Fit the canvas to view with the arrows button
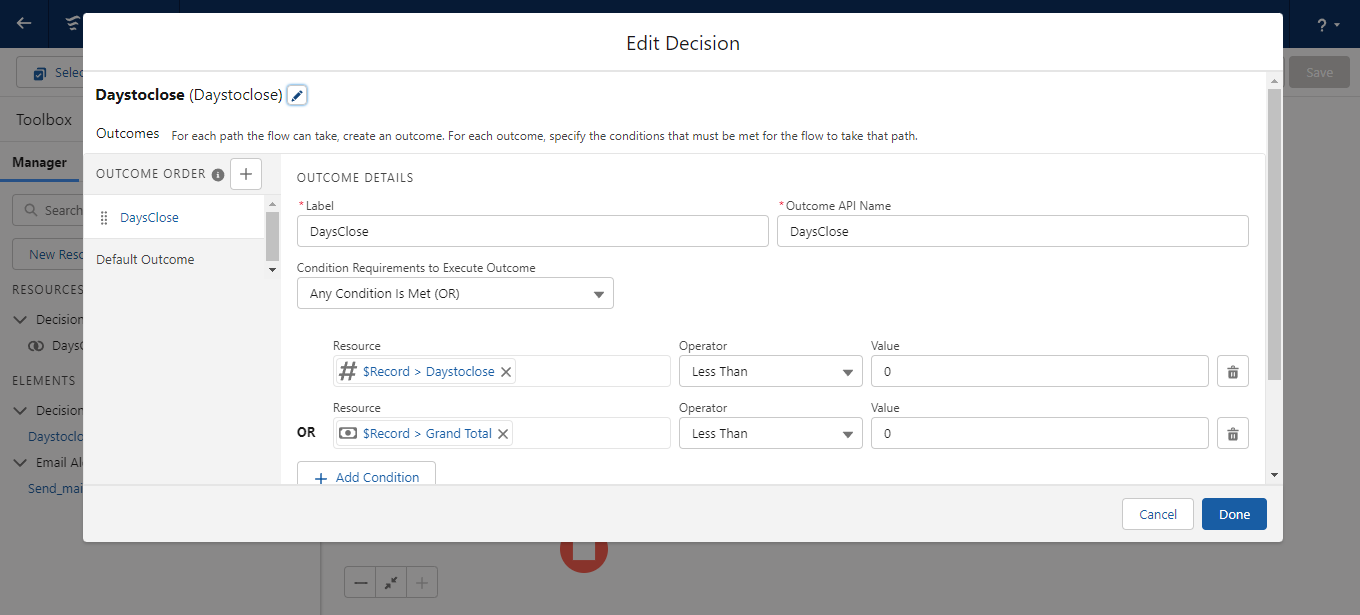The image size is (1360, 615). pos(391,582)
